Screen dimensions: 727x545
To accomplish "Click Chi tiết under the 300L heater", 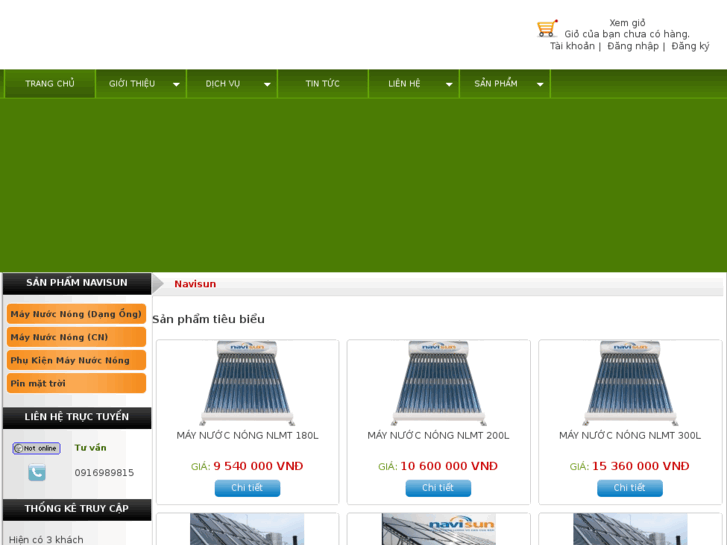I will (x=630, y=488).
